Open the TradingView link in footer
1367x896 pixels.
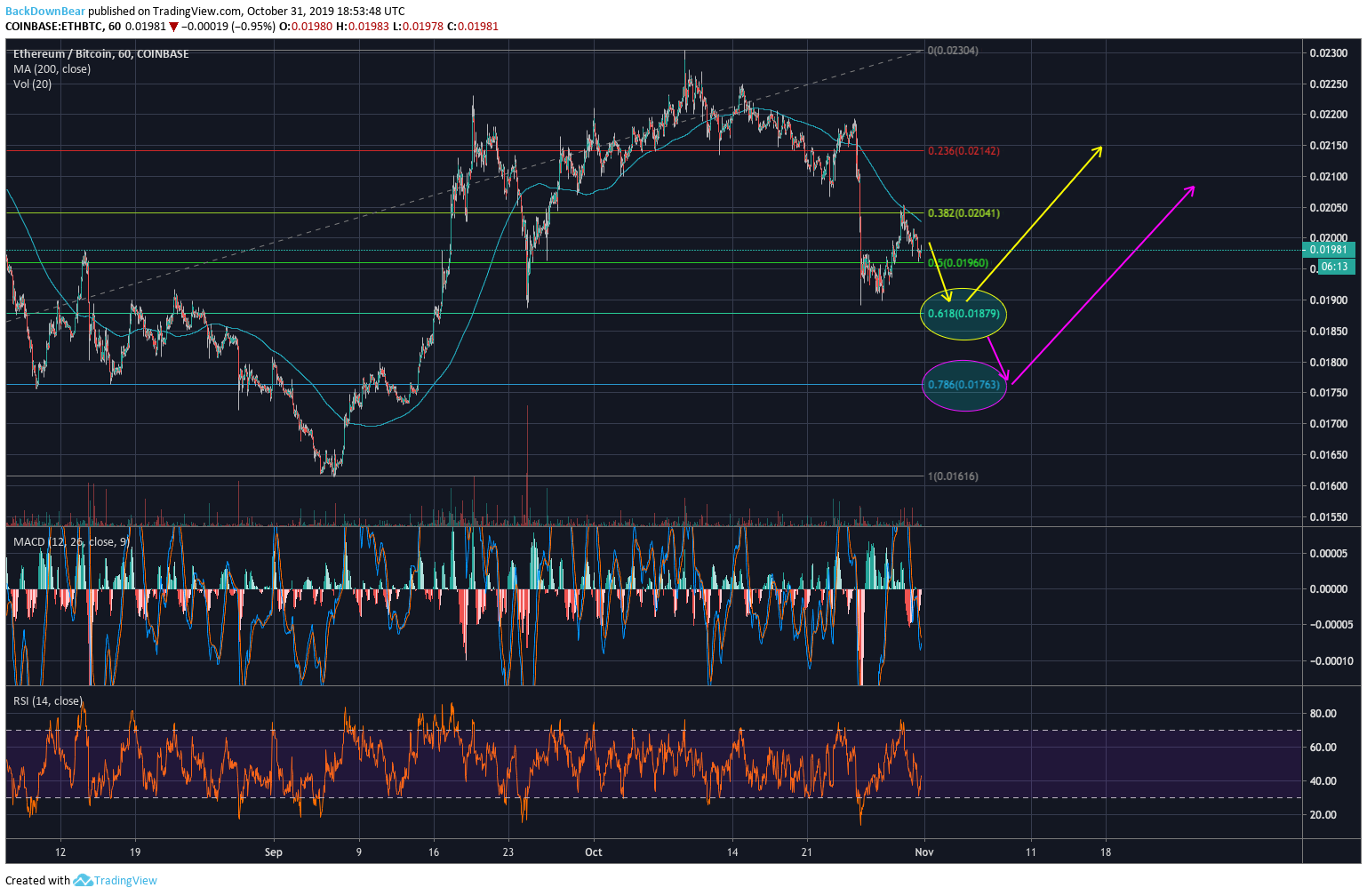coord(125,881)
